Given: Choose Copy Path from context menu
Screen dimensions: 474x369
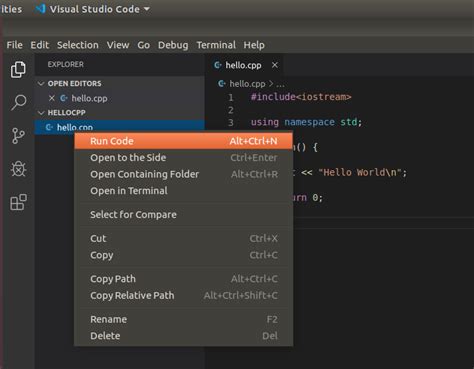Looking at the screenshot, I should coord(183,279).
